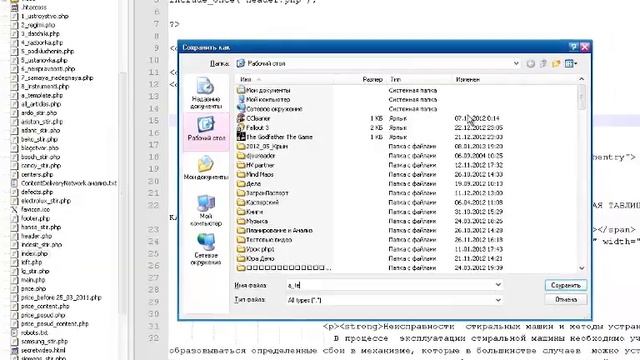Select the djvureader folder
640x360 pixels.
[x=256, y=156]
